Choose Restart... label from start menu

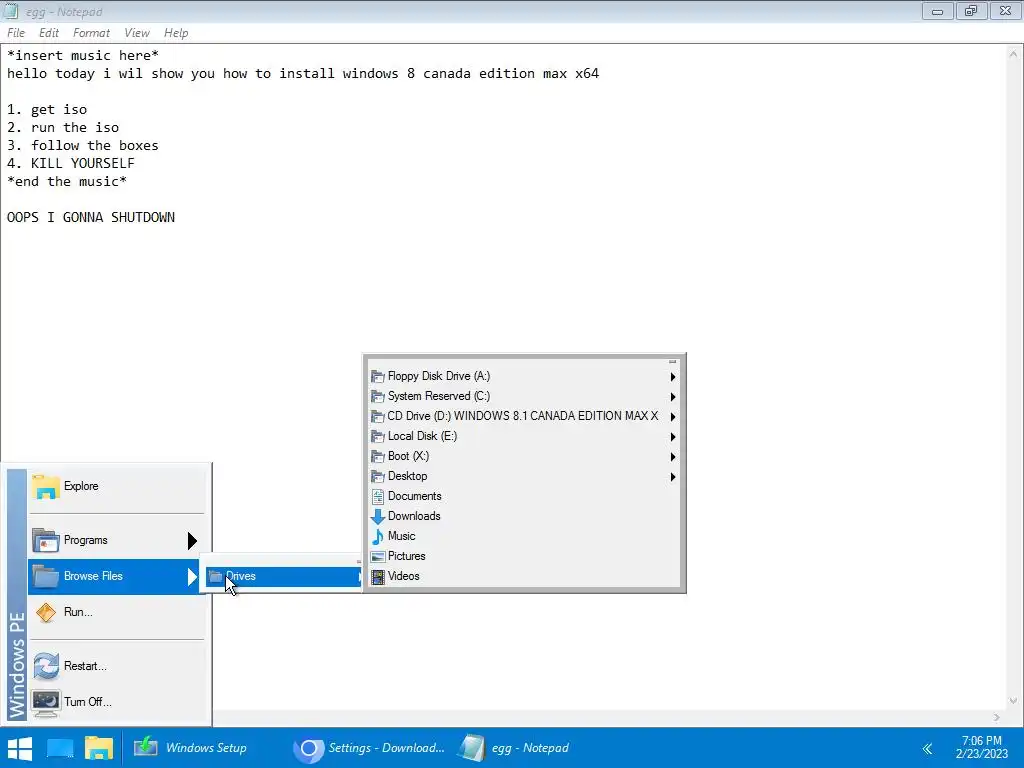pyautogui.click(x=86, y=666)
